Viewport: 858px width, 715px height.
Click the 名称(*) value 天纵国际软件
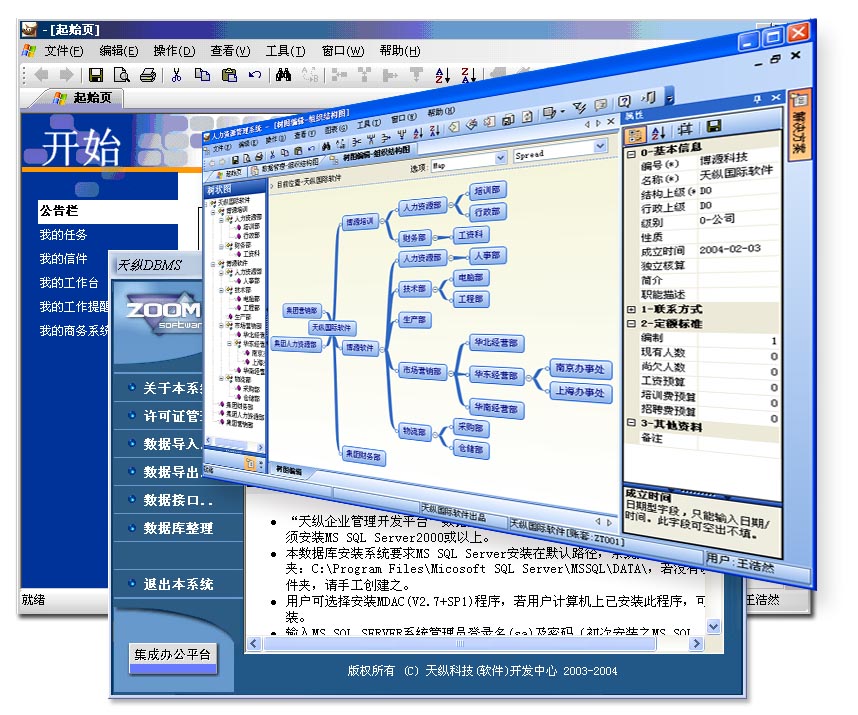736,173
